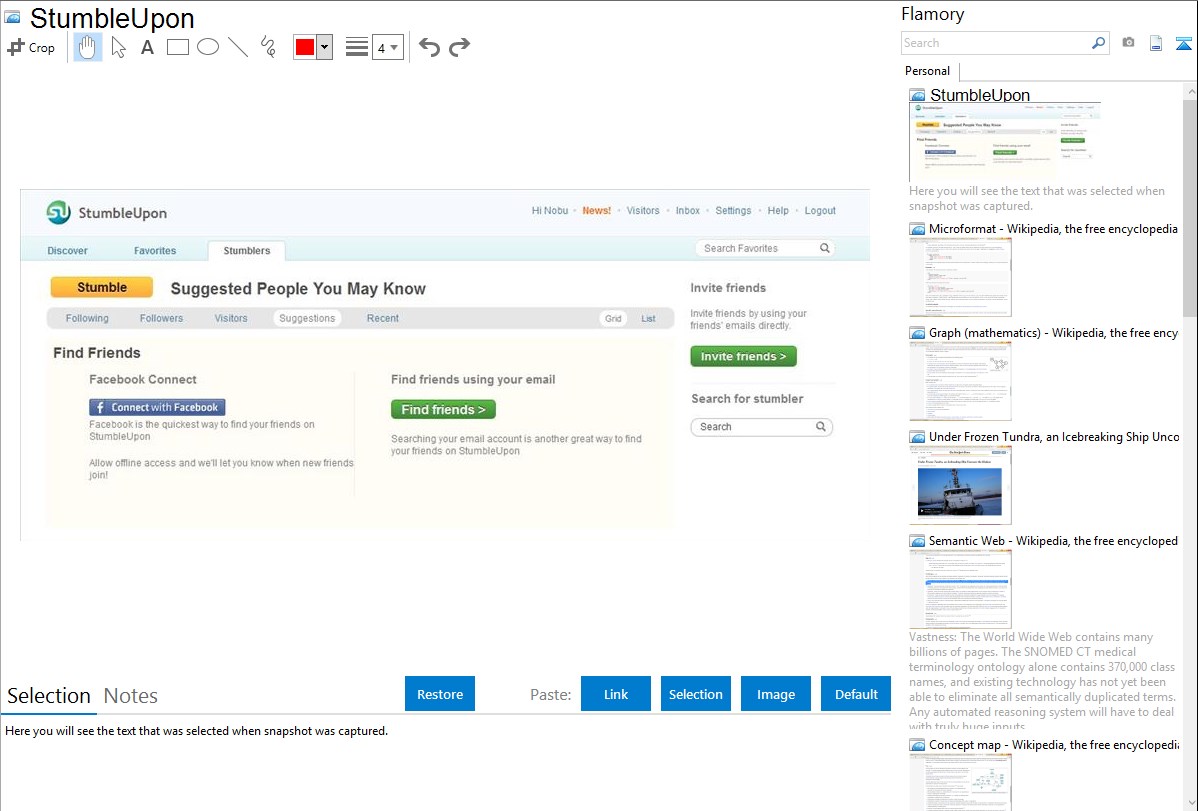Screen dimensions: 1198x811
Task: Click the Logout link in header
Action: point(821,211)
